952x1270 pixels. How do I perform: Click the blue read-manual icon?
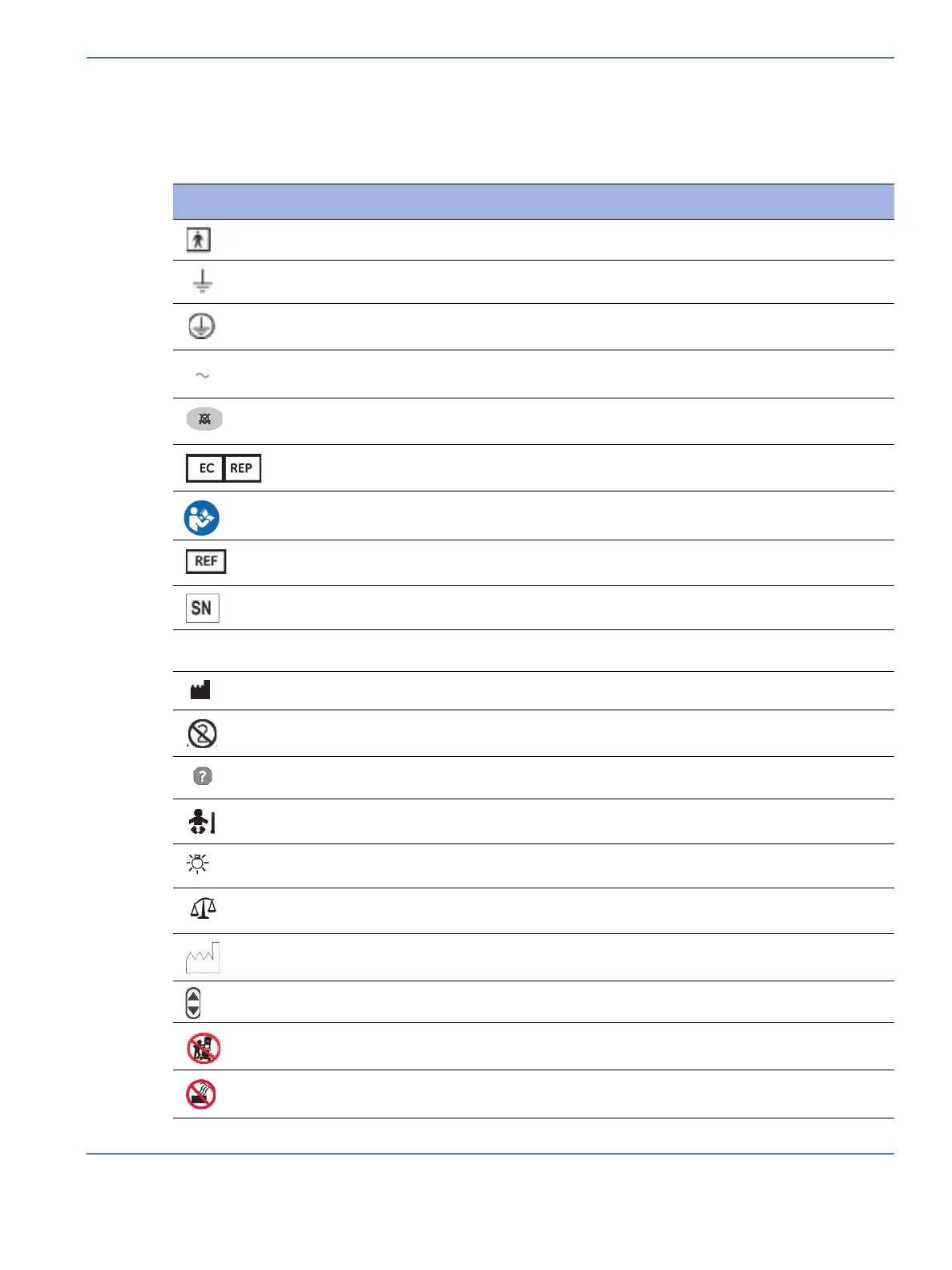pyautogui.click(x=201, y=518)
